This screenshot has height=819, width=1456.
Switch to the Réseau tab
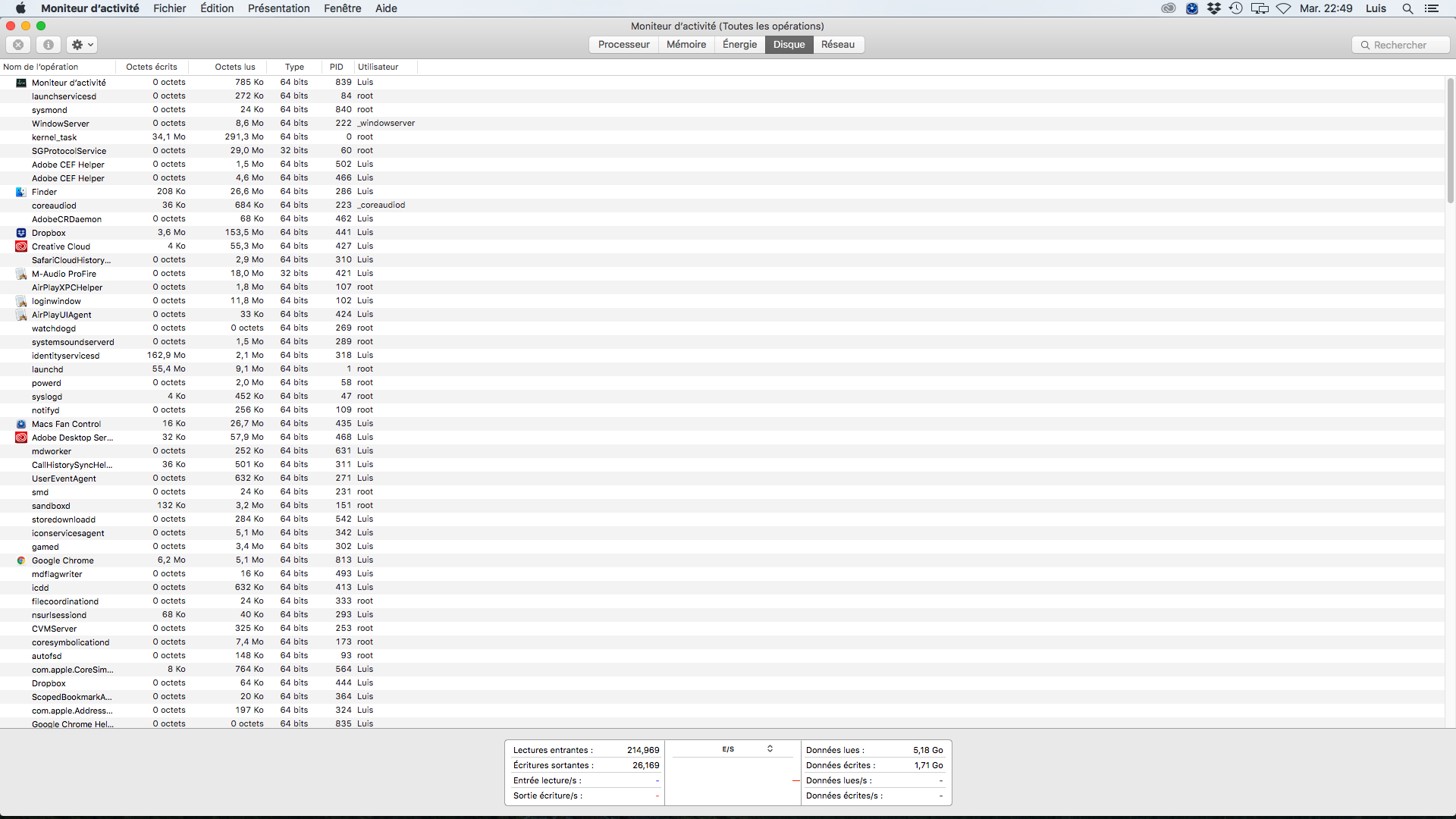(838, 45)
